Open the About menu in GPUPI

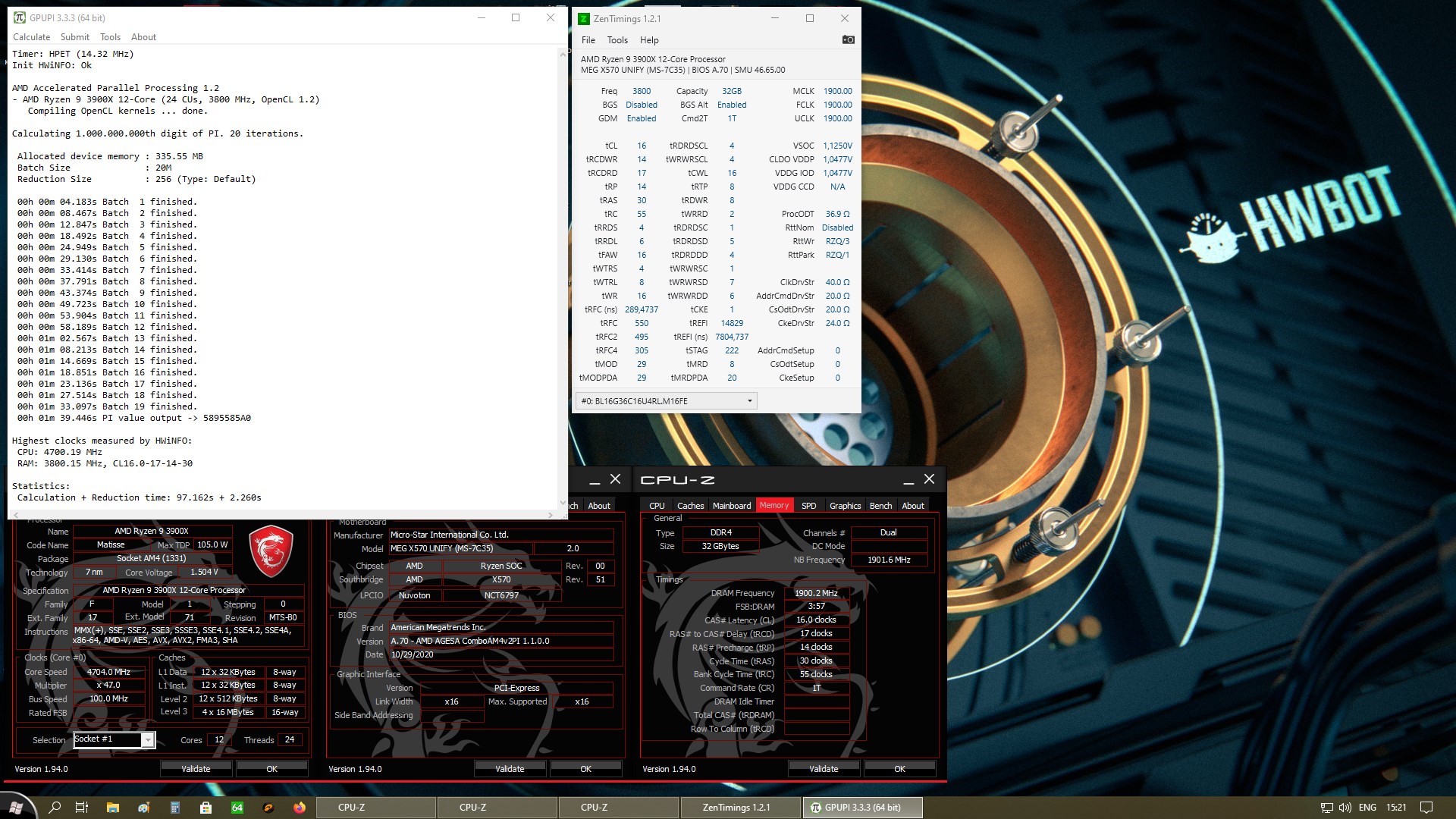coord(143,37)
